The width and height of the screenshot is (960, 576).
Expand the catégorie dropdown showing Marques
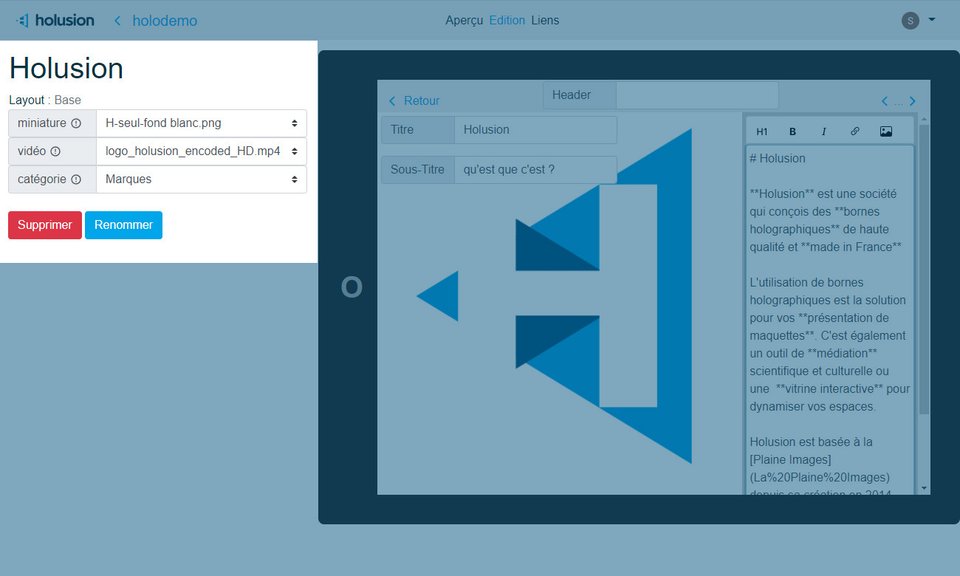[201, 179]
